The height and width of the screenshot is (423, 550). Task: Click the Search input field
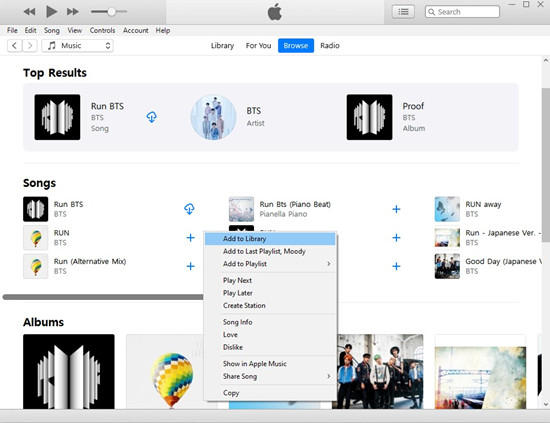(x=462, y=12)
